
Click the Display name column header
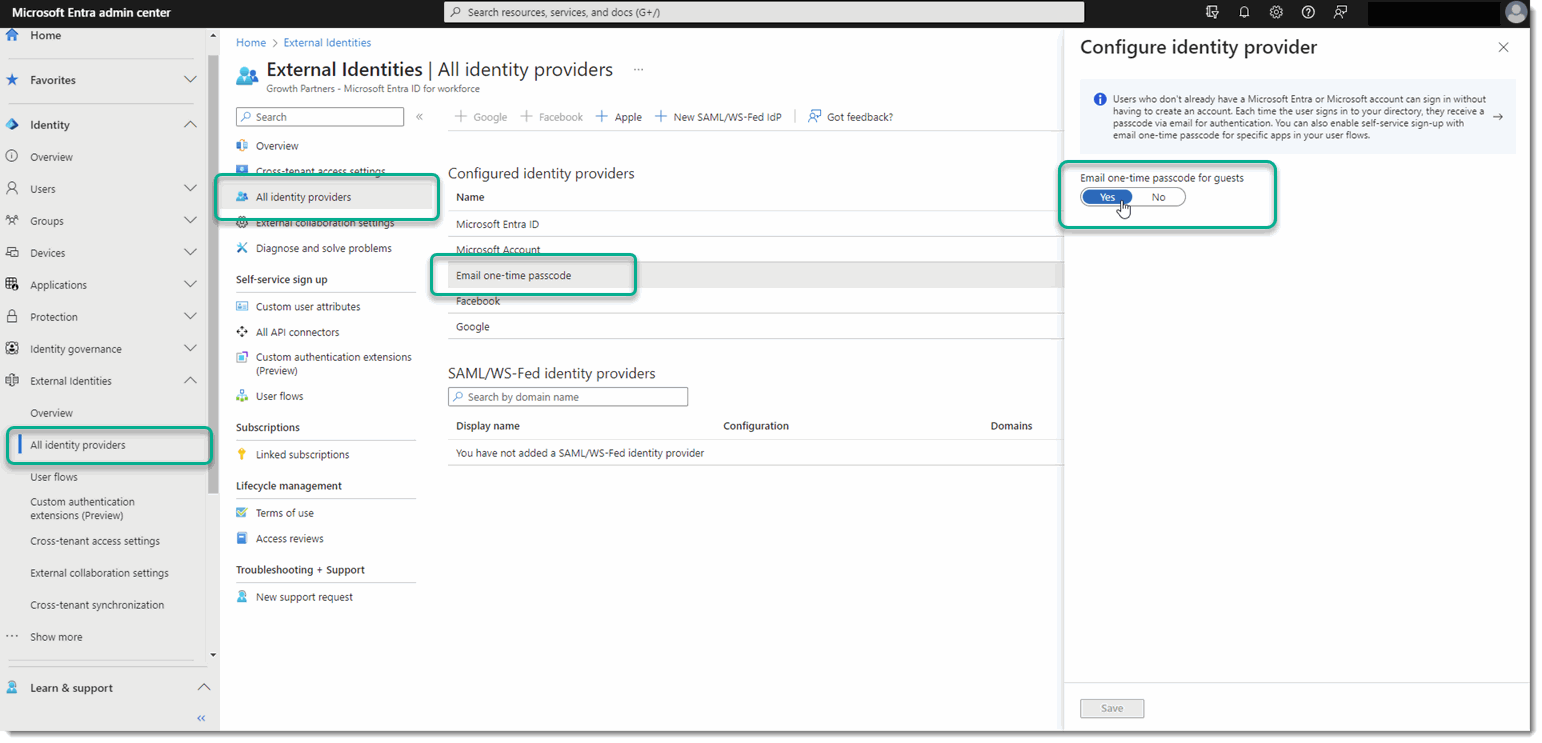488,426
